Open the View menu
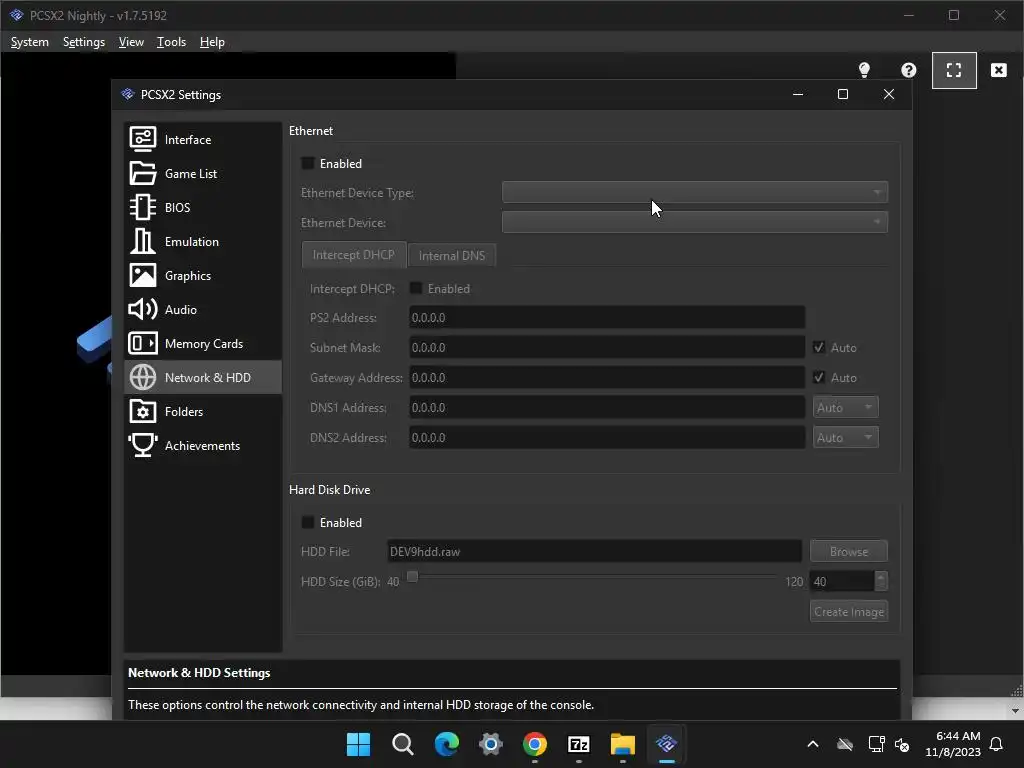The image size is (1024, 768). click(x=131, y=42)
